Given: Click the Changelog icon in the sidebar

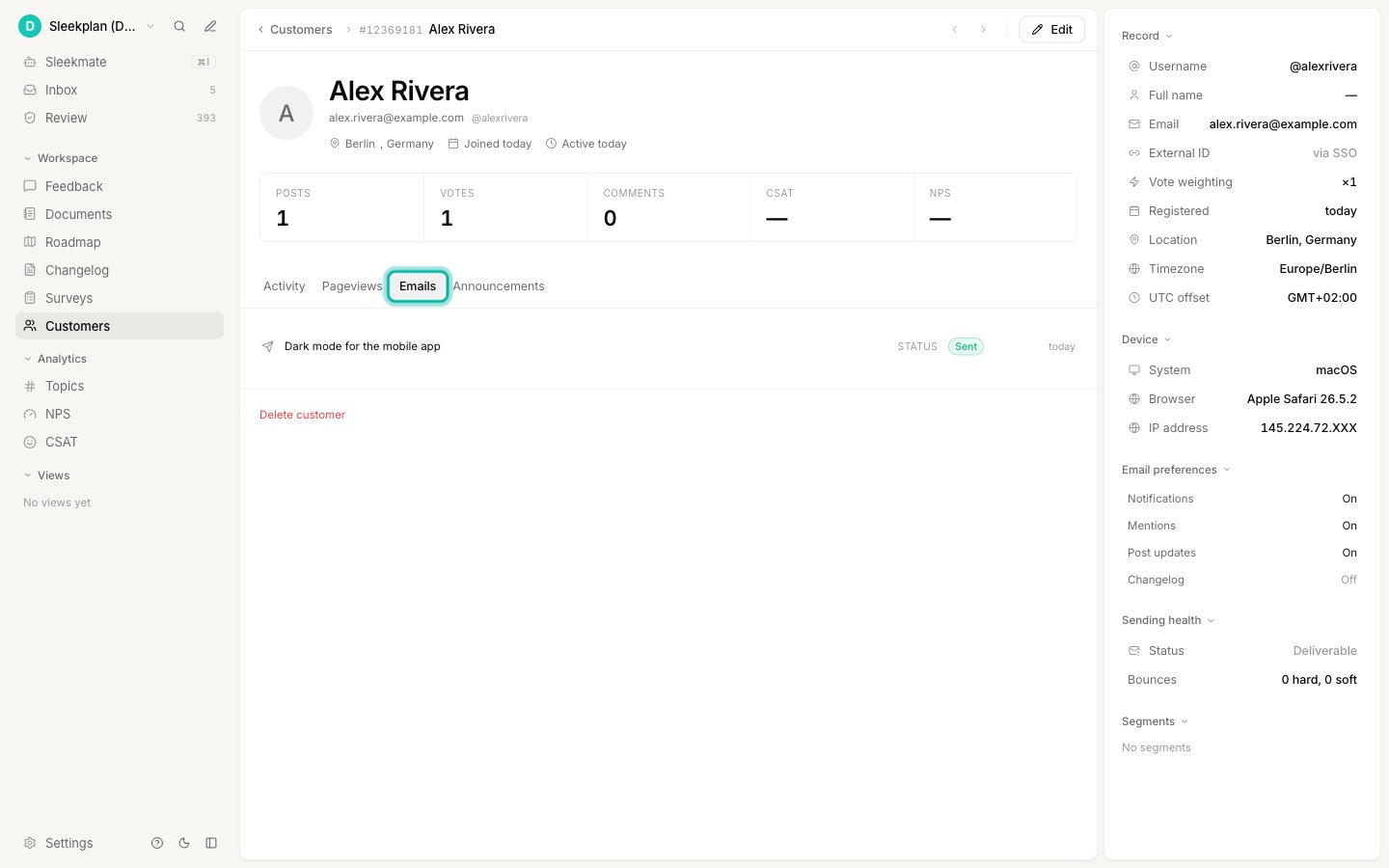Looking at the screenshot, I should 30,270.
